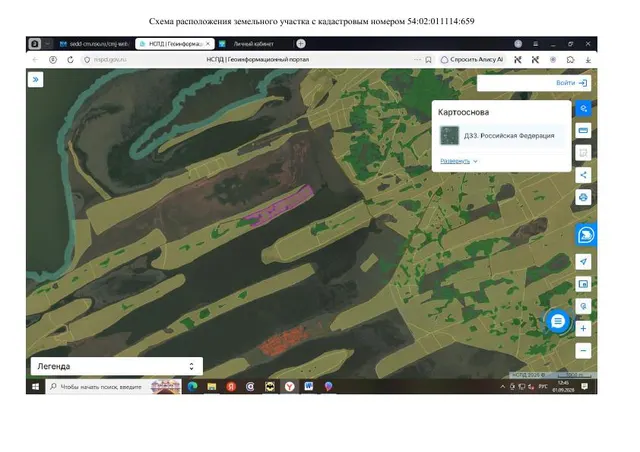The height and width of the screenshot is (452, 640).
Task: Open the browser extensions puzzle icon
Action: coord(571,60)
